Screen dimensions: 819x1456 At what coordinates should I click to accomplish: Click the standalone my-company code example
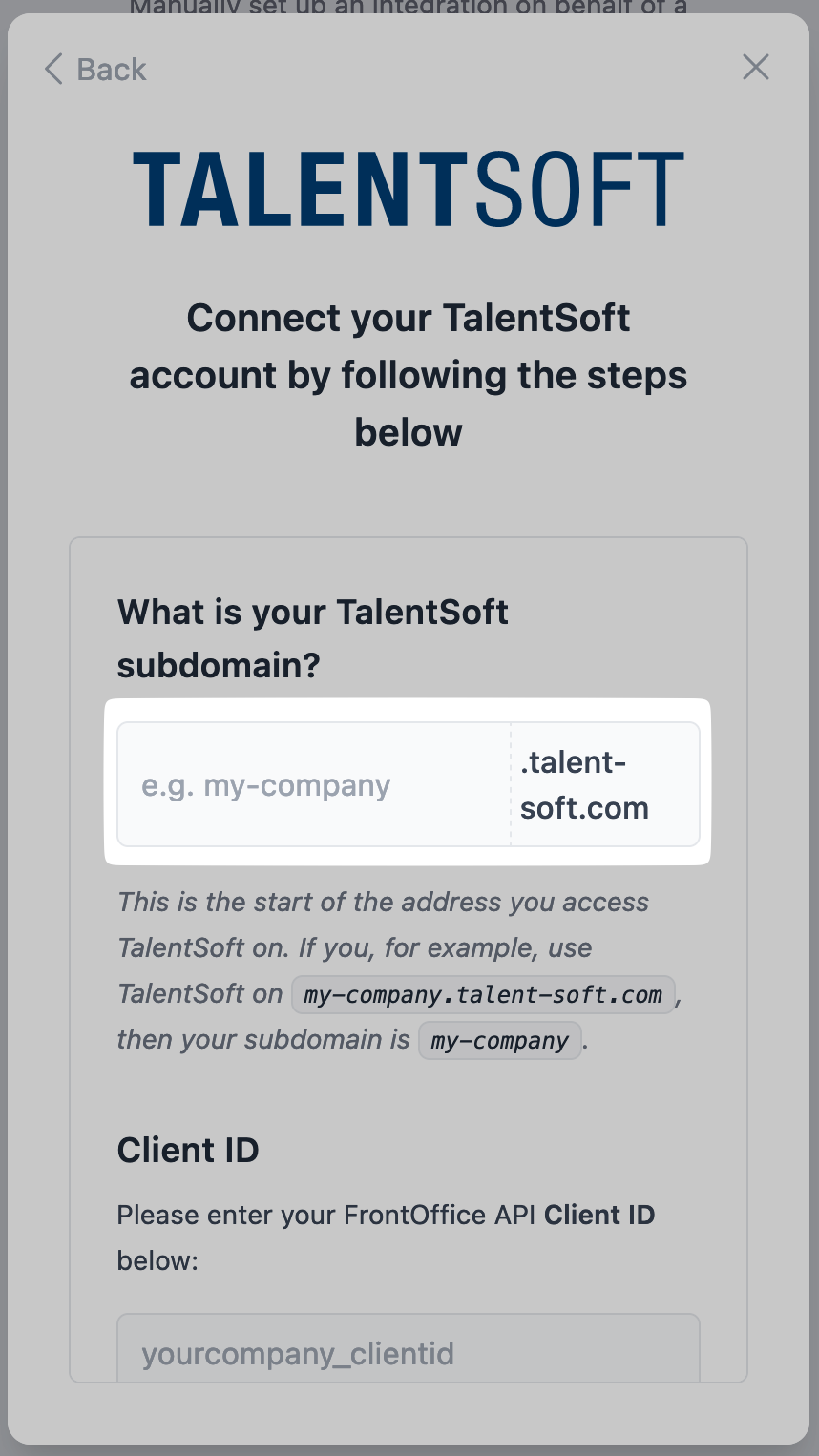click(499, 1040)
